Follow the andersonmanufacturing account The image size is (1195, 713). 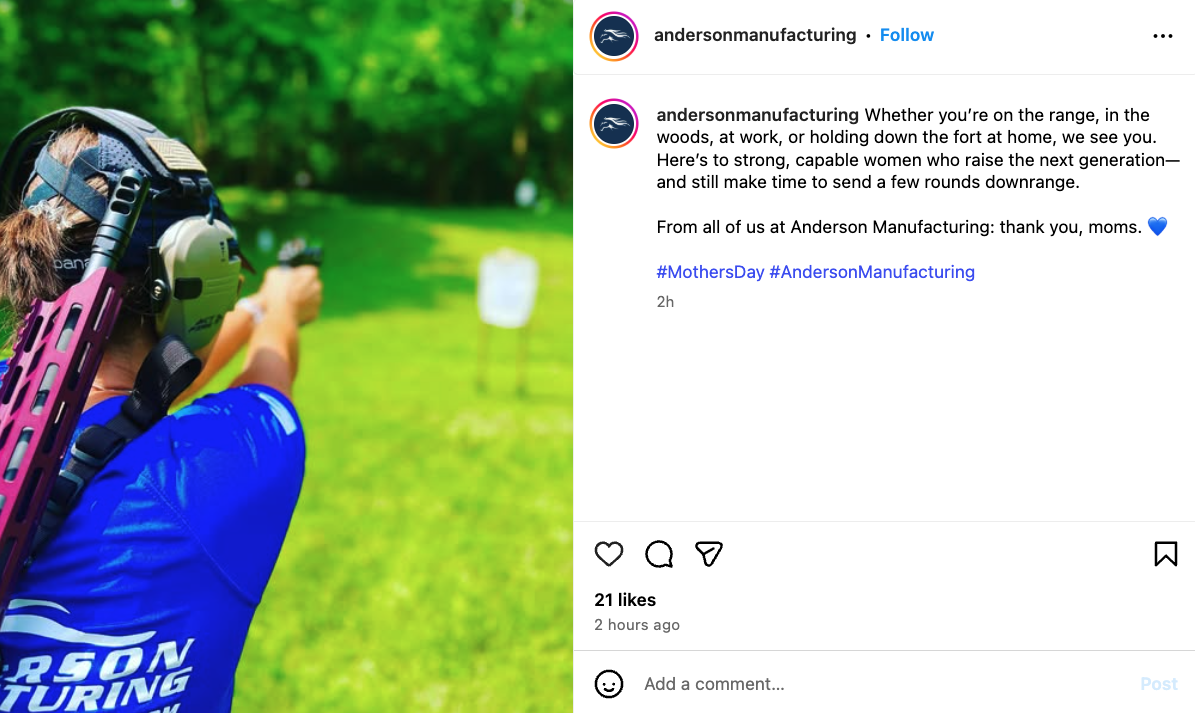click(906, 35)
